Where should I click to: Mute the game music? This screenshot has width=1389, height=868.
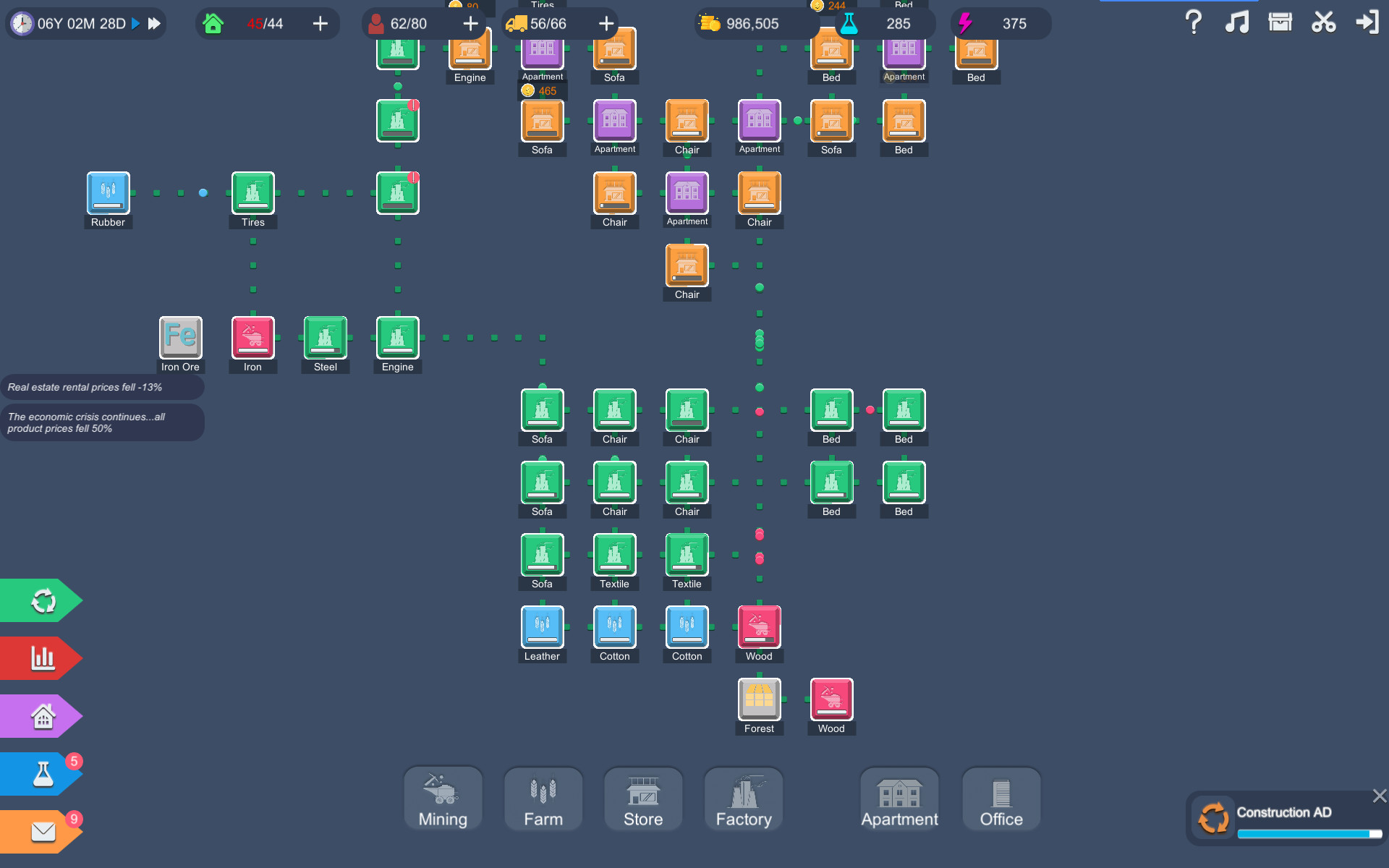1236,22
